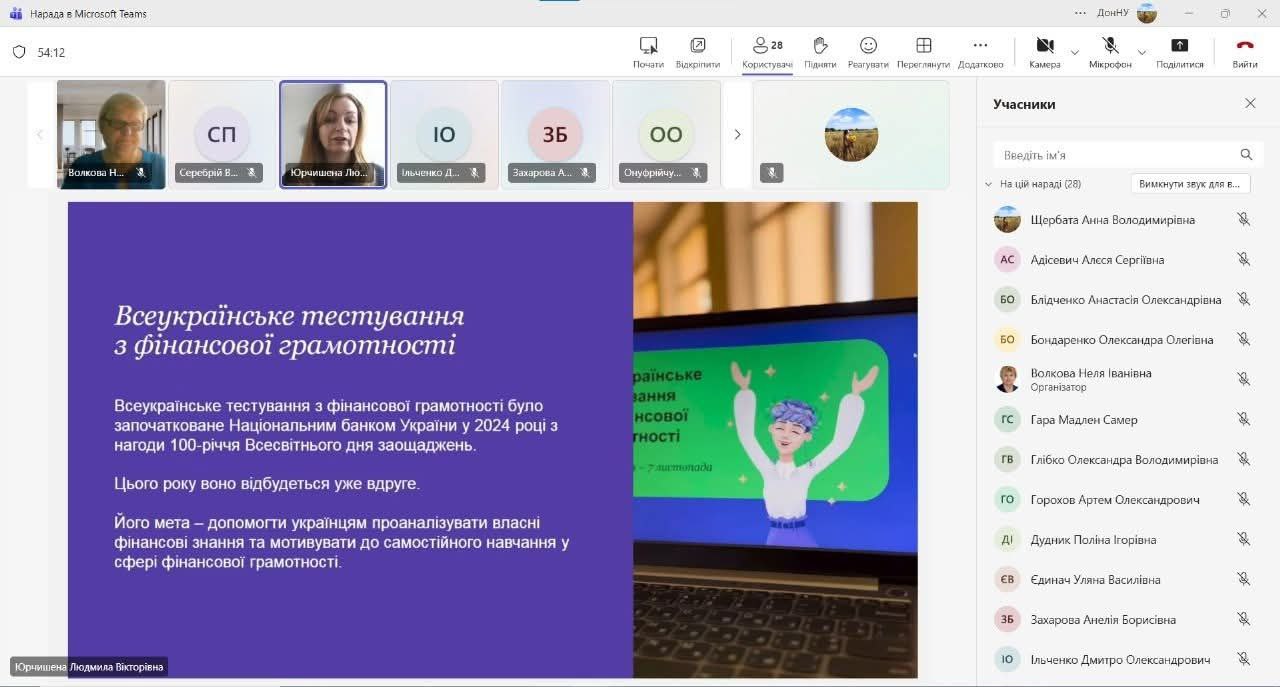
Task: Click the Open (Відкріпити) pop-out icon
Action: (697, 46)
